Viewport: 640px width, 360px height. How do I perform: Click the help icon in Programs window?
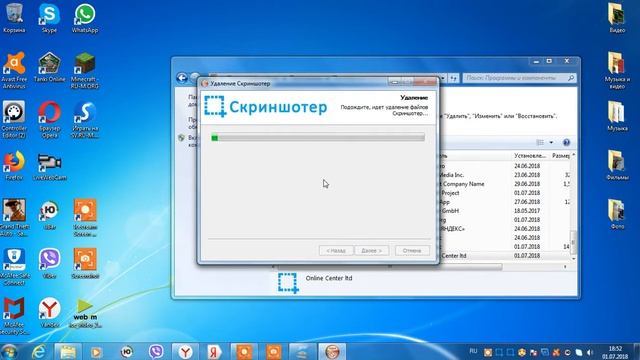pyautogui.click(x=566, y=142)
